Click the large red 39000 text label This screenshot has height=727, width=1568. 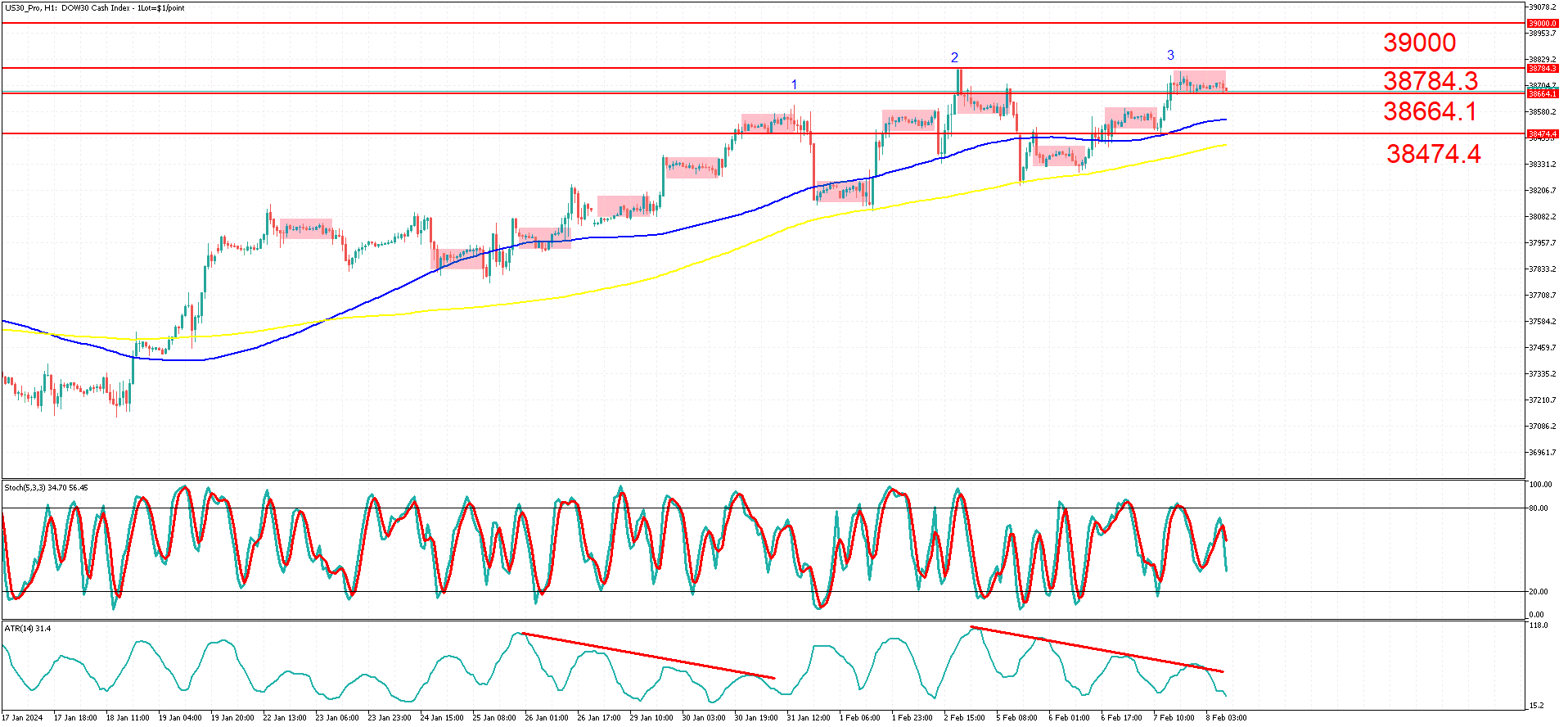[x=1419, y=43]
